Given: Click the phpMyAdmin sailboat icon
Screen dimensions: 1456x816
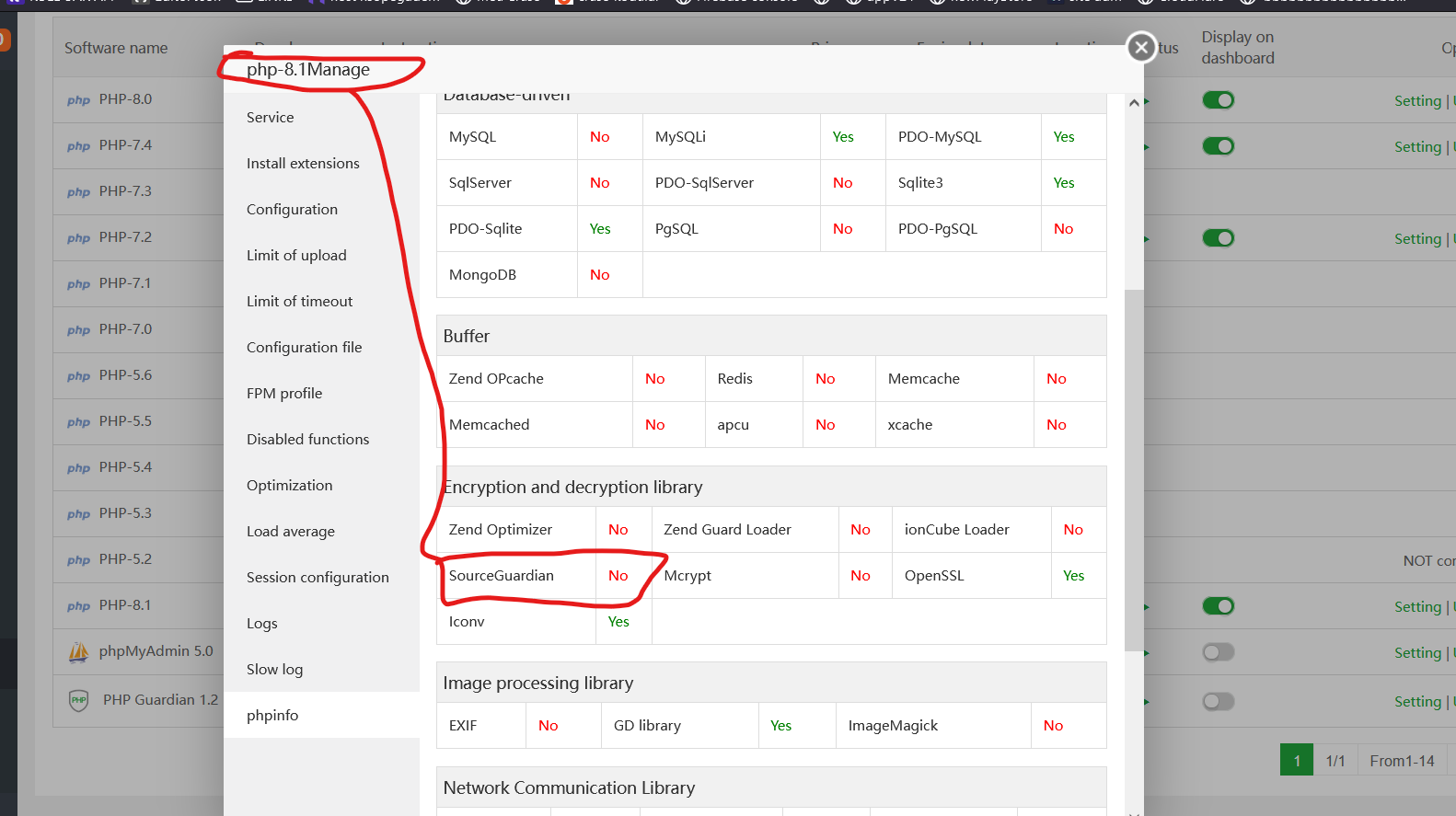Looking at the screenshot, I should point(79,652).
